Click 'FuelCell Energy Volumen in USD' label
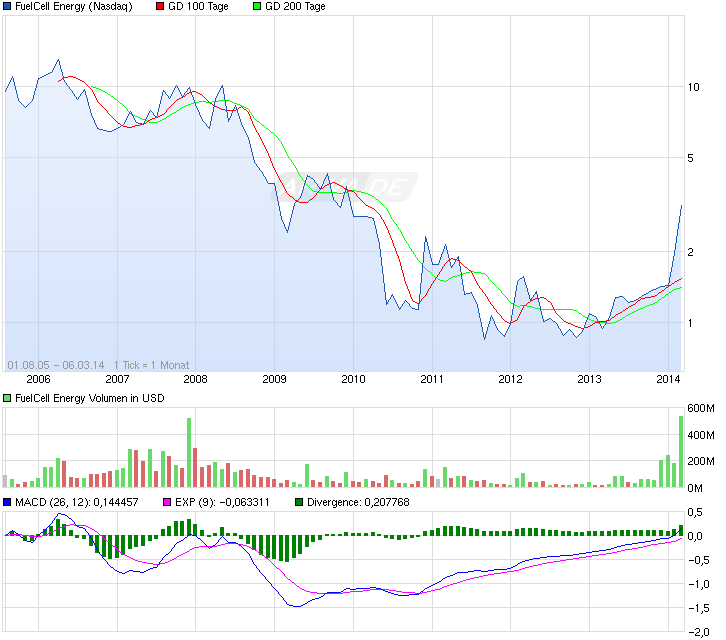Screen dimensions: 726x640 90,398
